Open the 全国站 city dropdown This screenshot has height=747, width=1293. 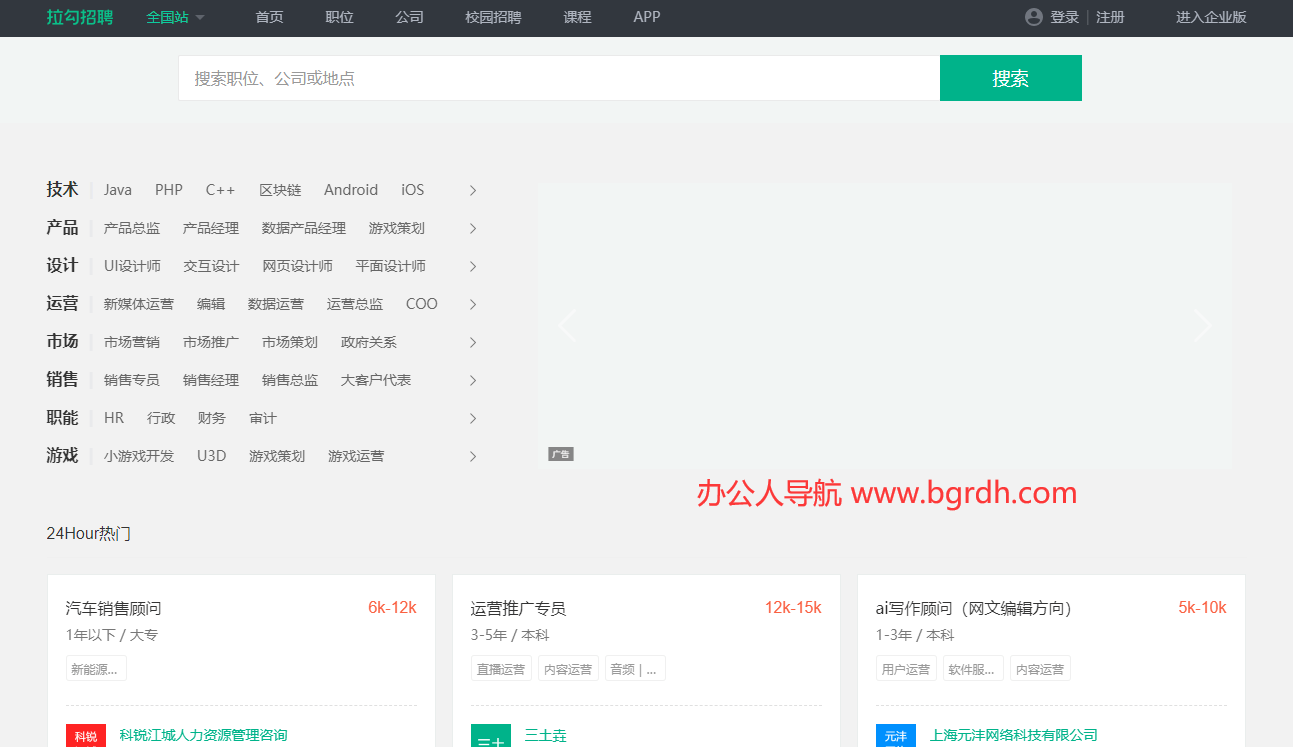point(175,17)
